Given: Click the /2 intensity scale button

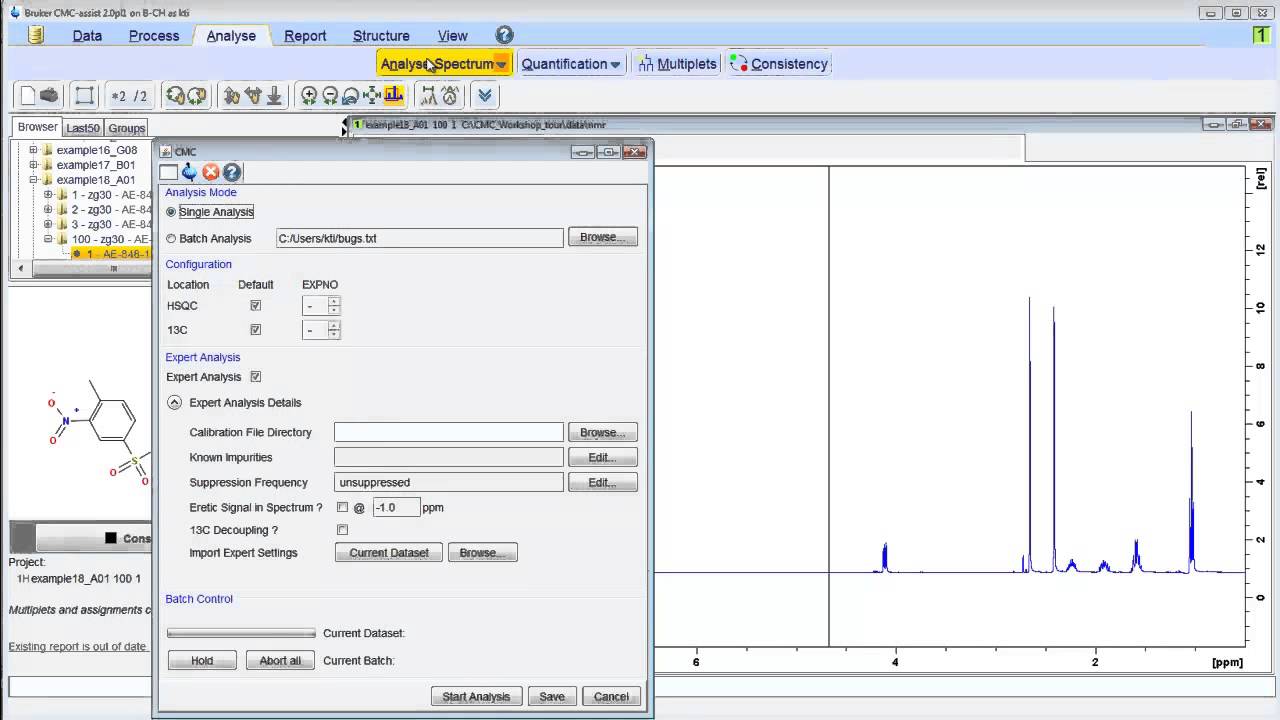Looking at the screenshot, I should point(141,96).
